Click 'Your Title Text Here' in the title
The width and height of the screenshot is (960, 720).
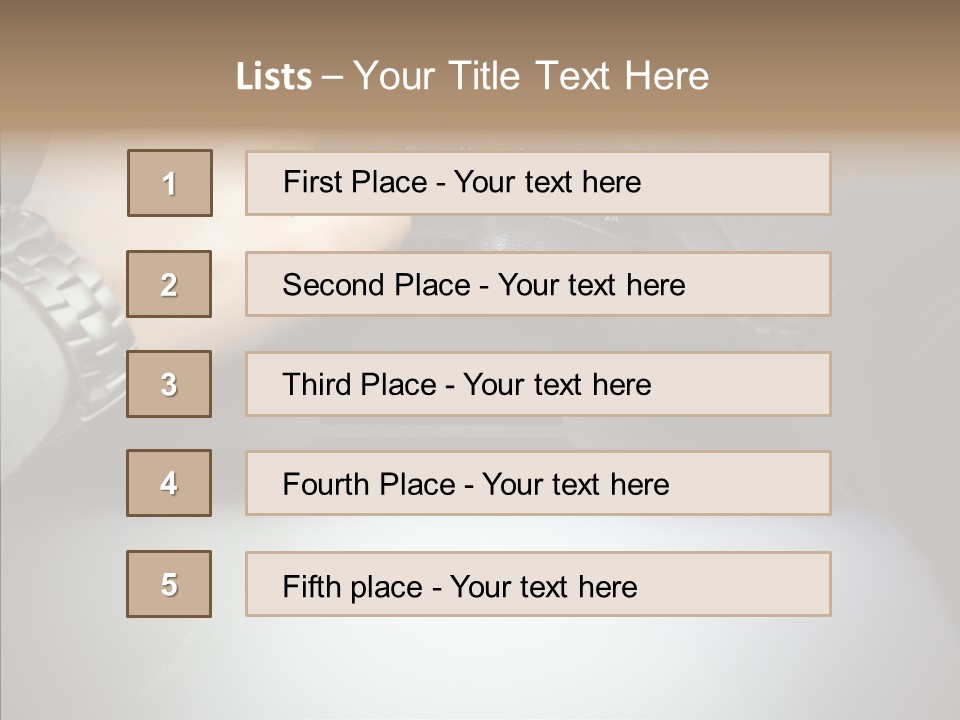(531, 76)
